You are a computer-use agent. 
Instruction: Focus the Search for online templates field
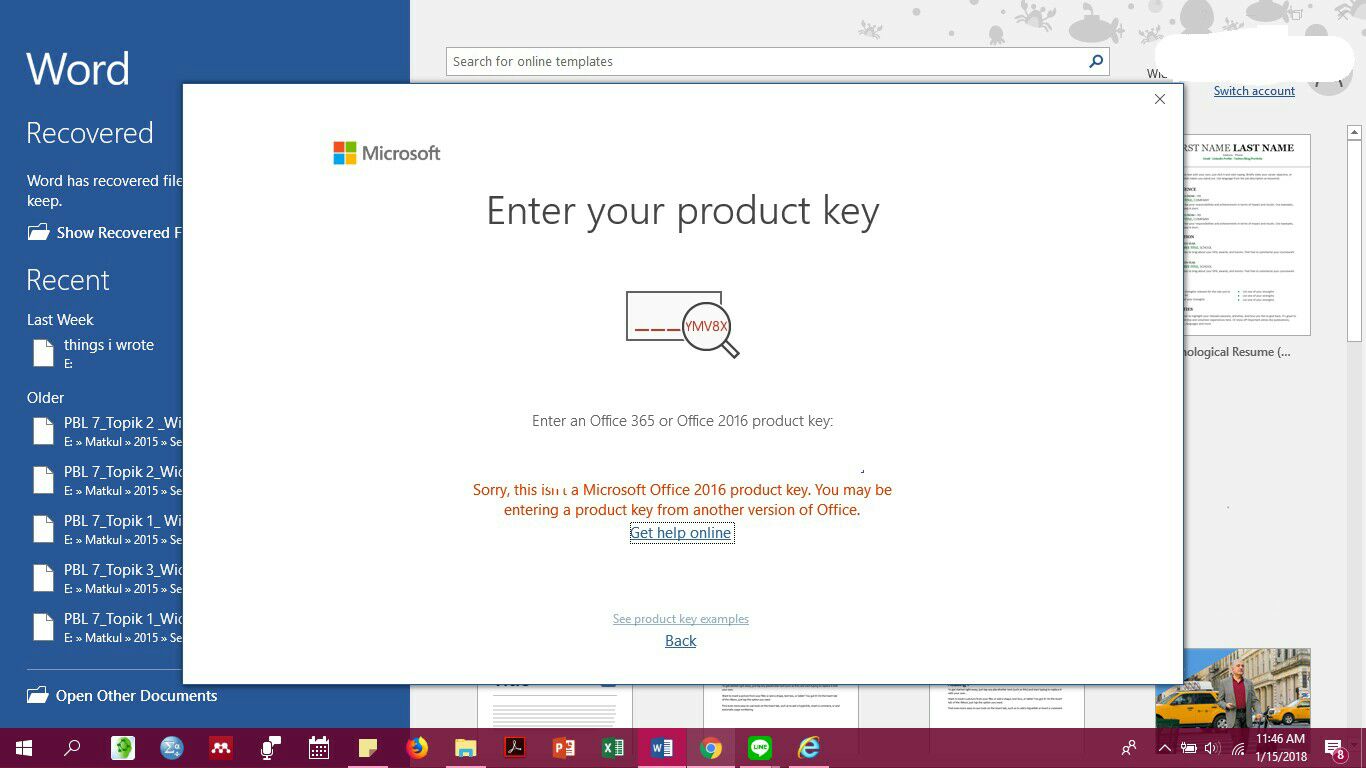[766, 61]
